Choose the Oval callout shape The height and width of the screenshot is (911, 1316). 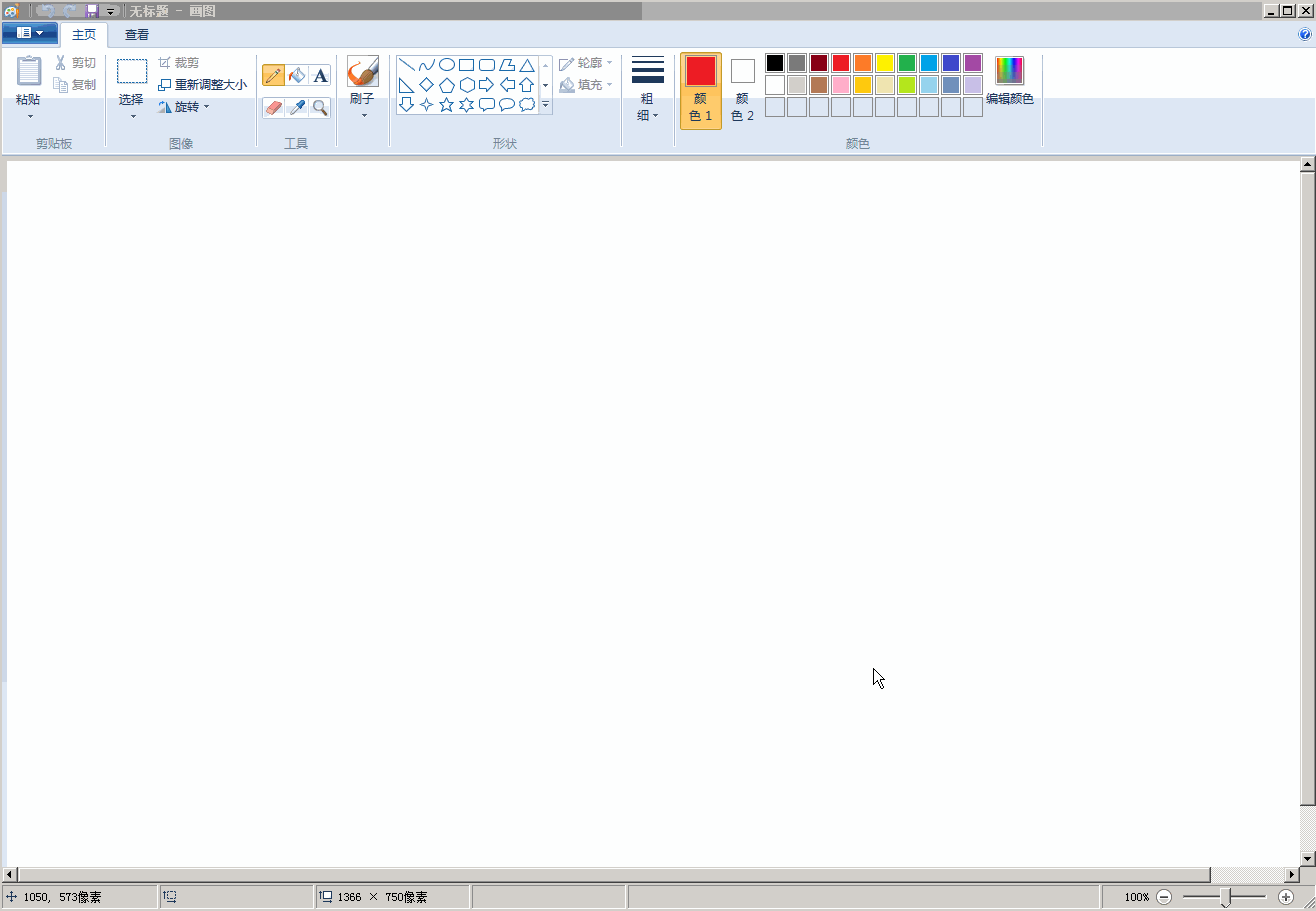click(x=507, y=104)
